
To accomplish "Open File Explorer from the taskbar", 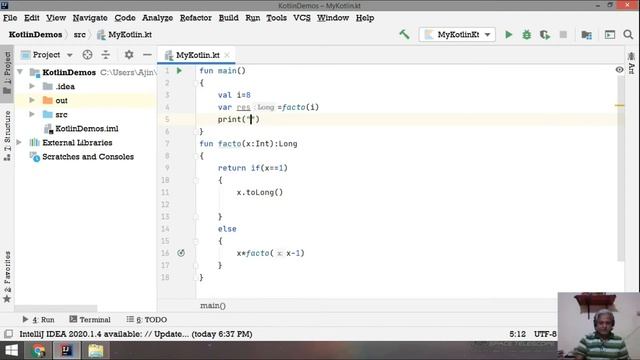I will point(96,351).
